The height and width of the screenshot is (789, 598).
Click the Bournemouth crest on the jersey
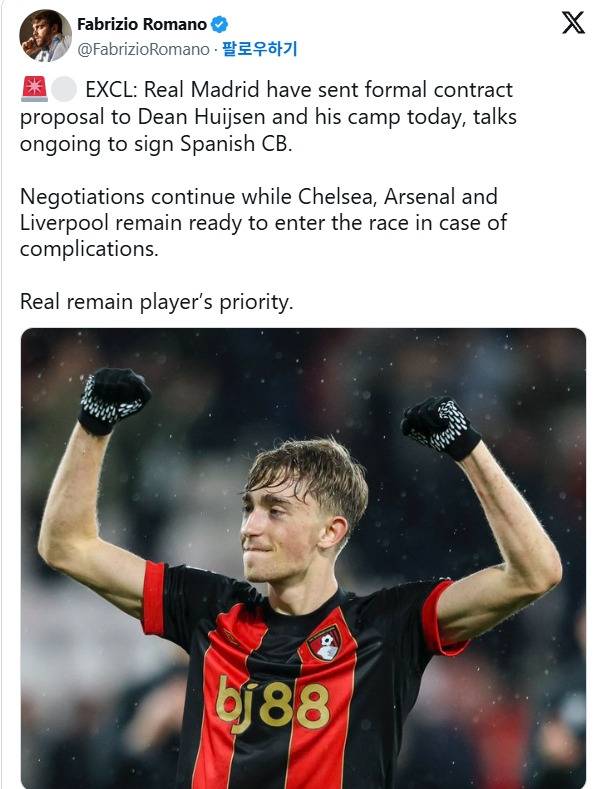pyautogui.click(x=324, y=643)
